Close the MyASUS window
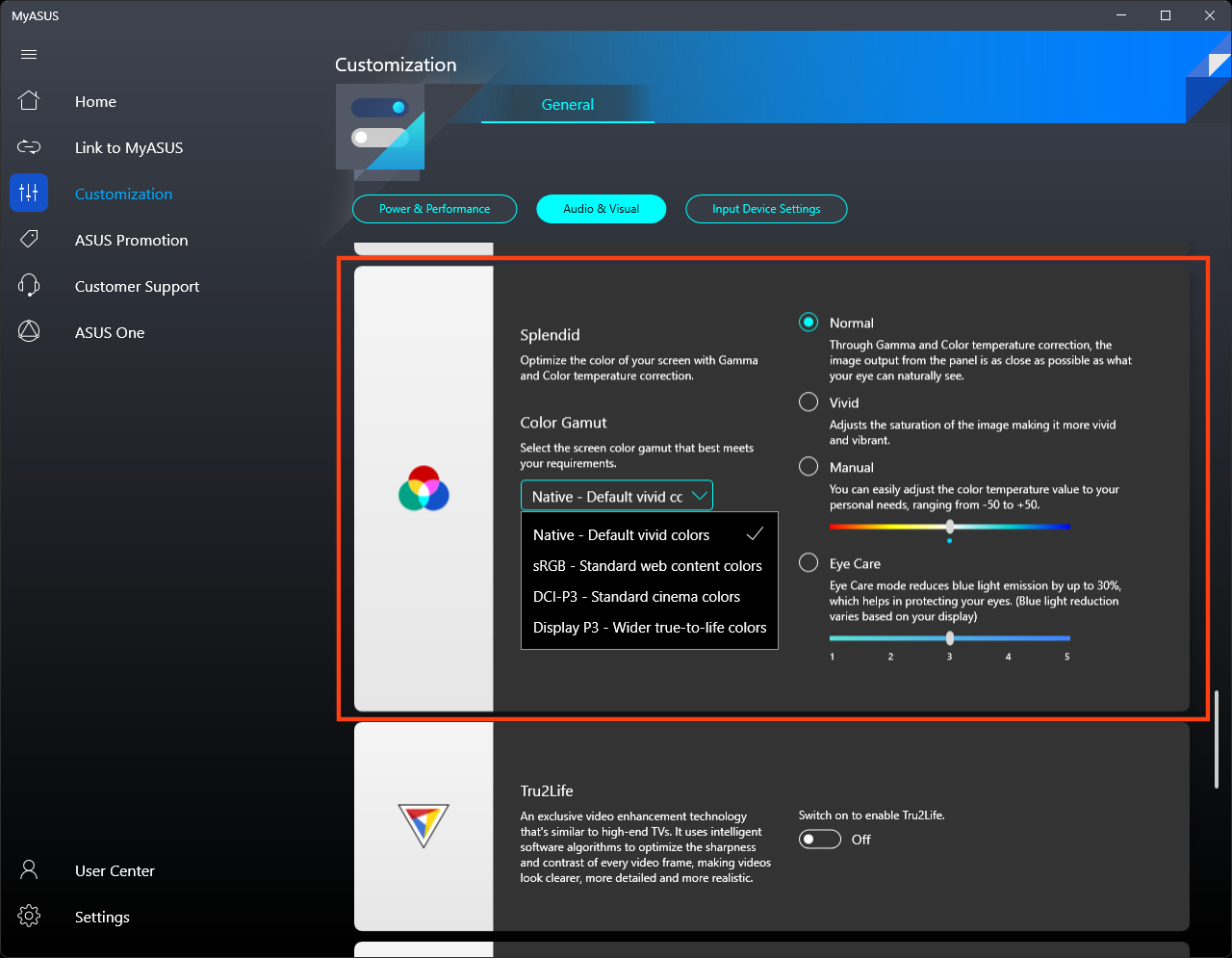The image size is (1232, 958). [1210, 15]
